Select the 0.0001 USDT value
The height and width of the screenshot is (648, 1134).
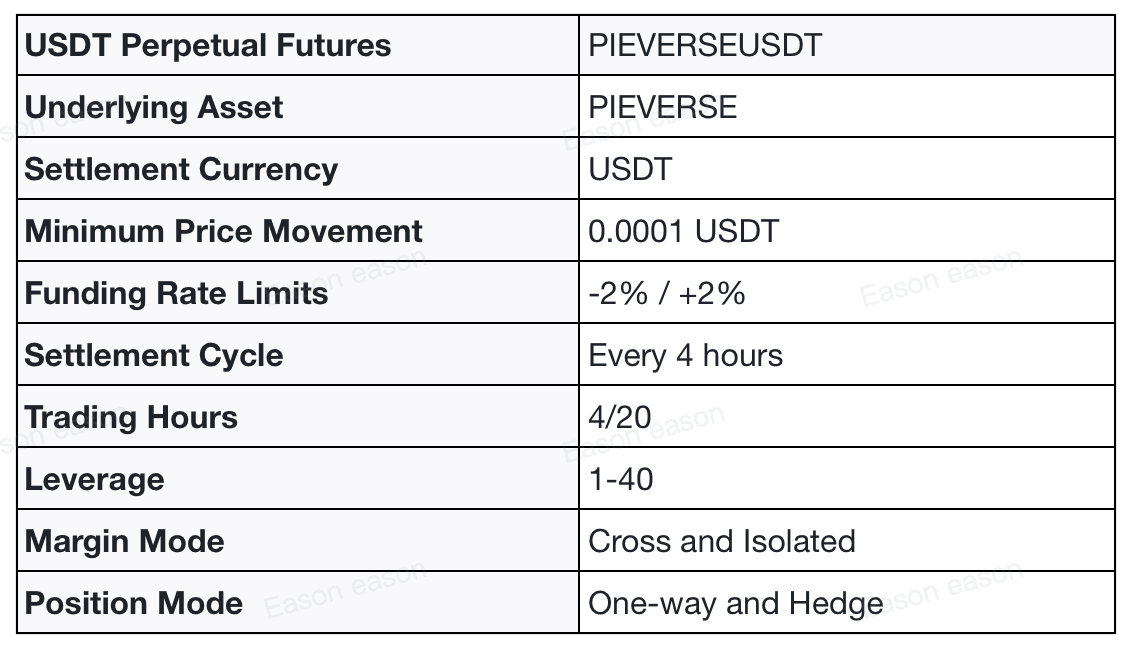[x=683, y=232]
